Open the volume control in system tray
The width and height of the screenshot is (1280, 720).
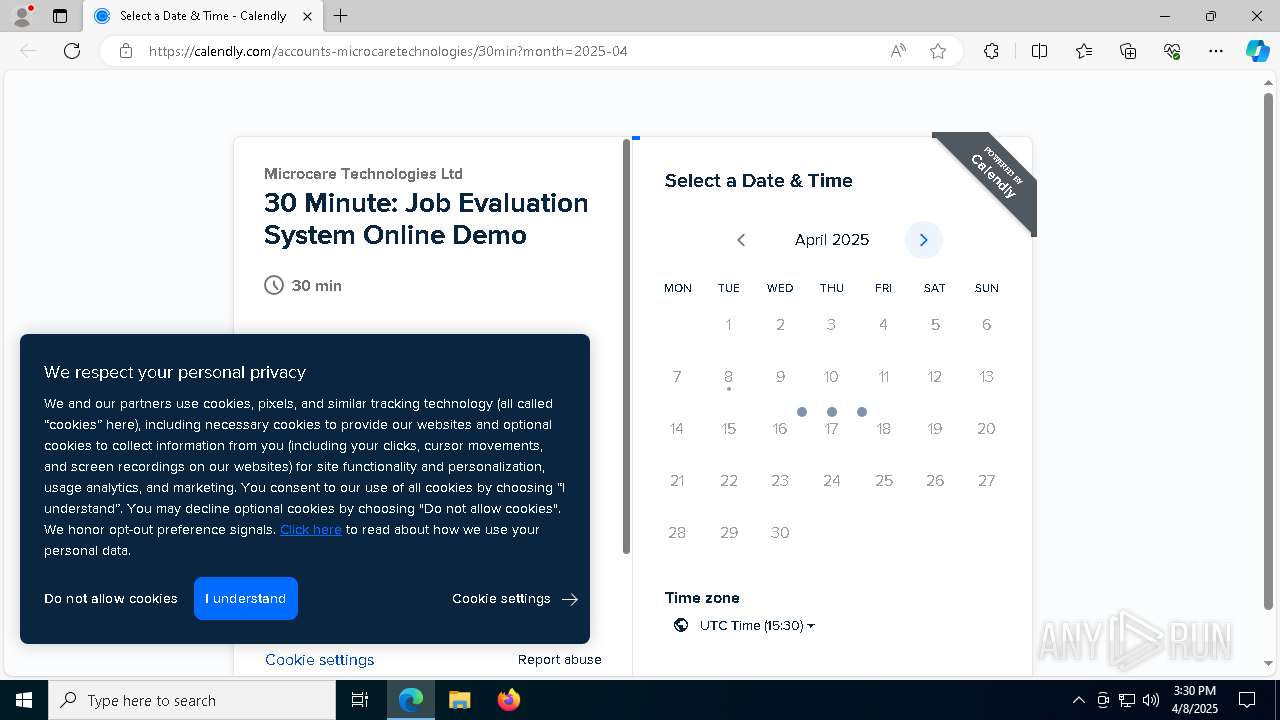(1151, 700)
